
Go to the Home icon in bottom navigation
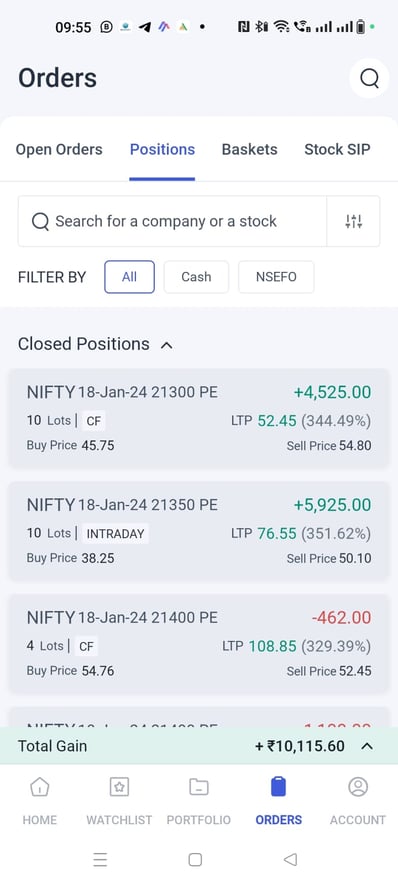click(x=39, y=787)
